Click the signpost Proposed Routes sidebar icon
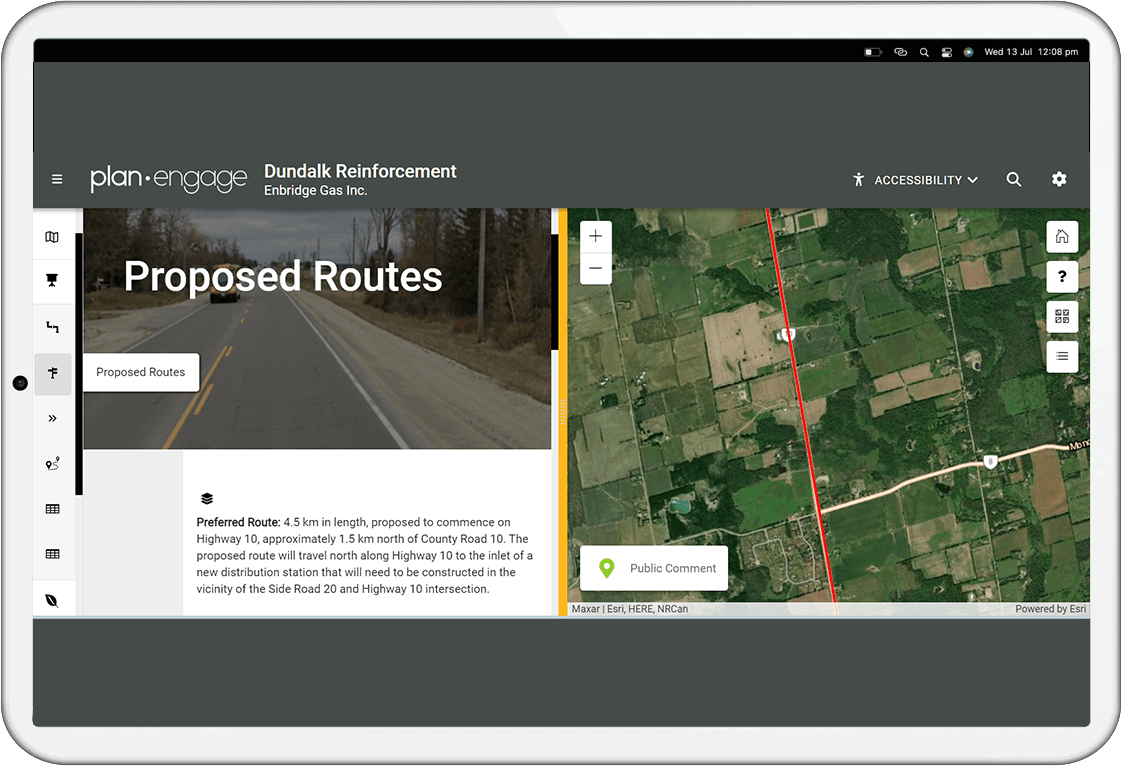 (x=52, y=373)
